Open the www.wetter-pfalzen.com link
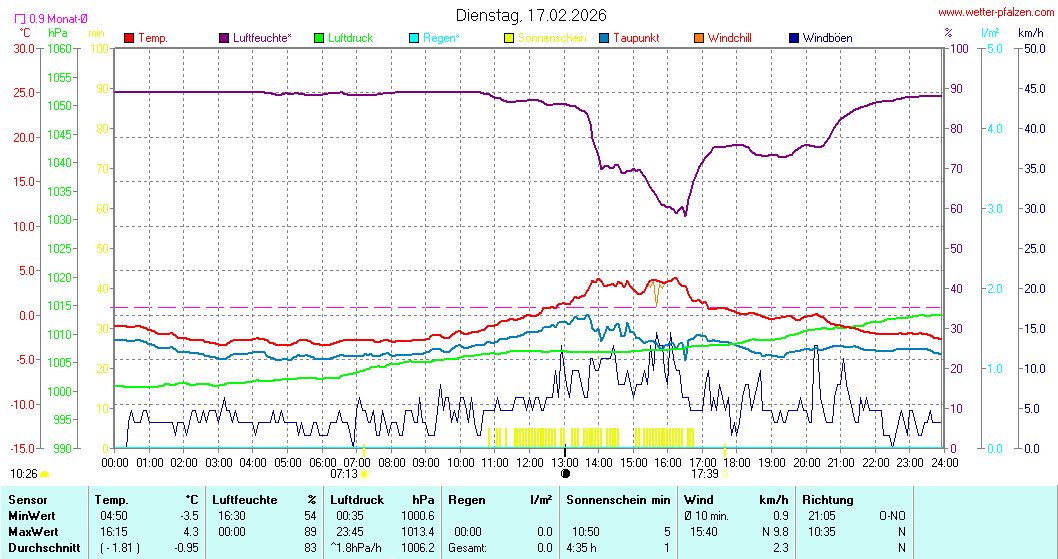 pos(995,12)
